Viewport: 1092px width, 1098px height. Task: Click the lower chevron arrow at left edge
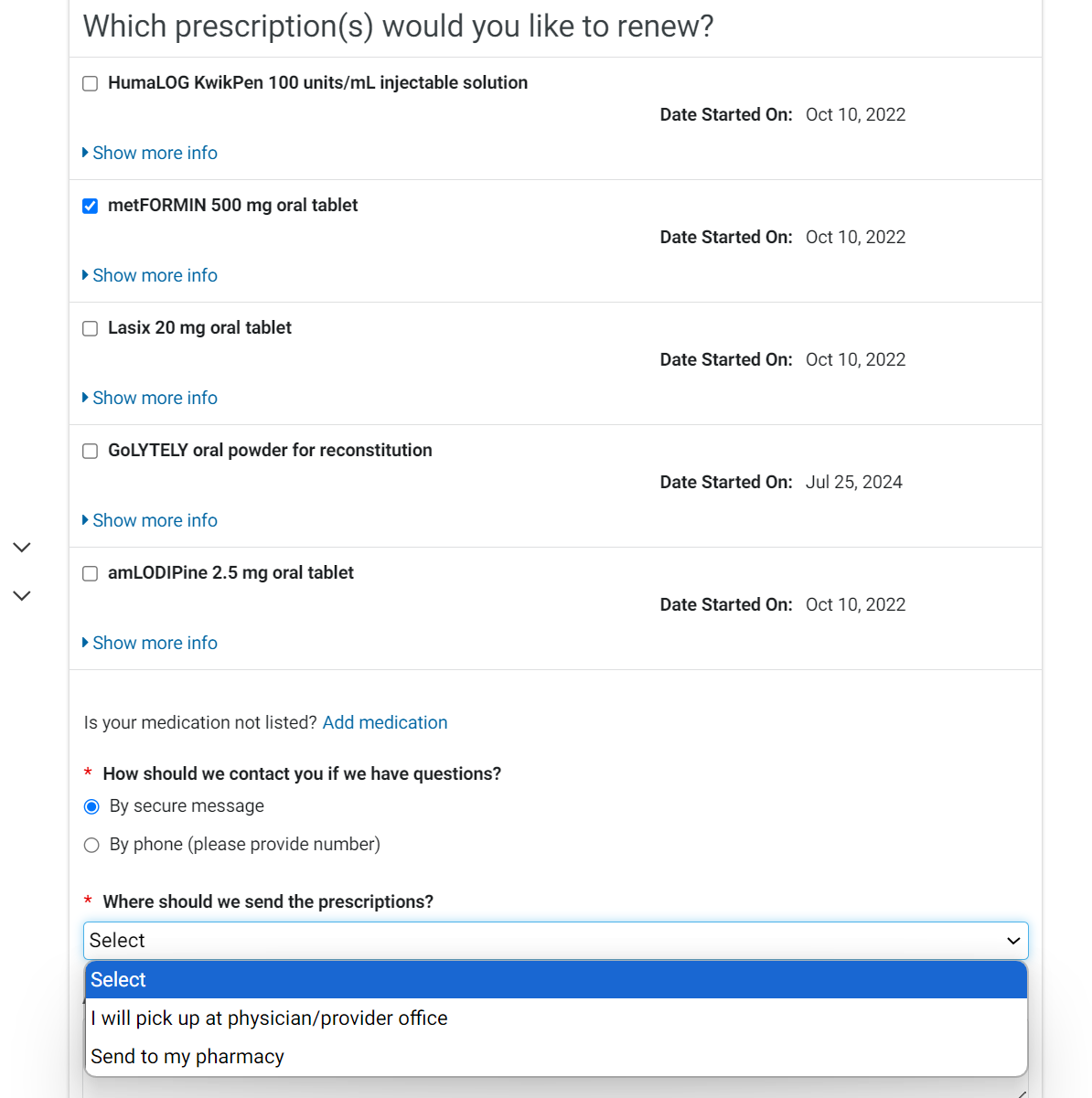[22, 596]
